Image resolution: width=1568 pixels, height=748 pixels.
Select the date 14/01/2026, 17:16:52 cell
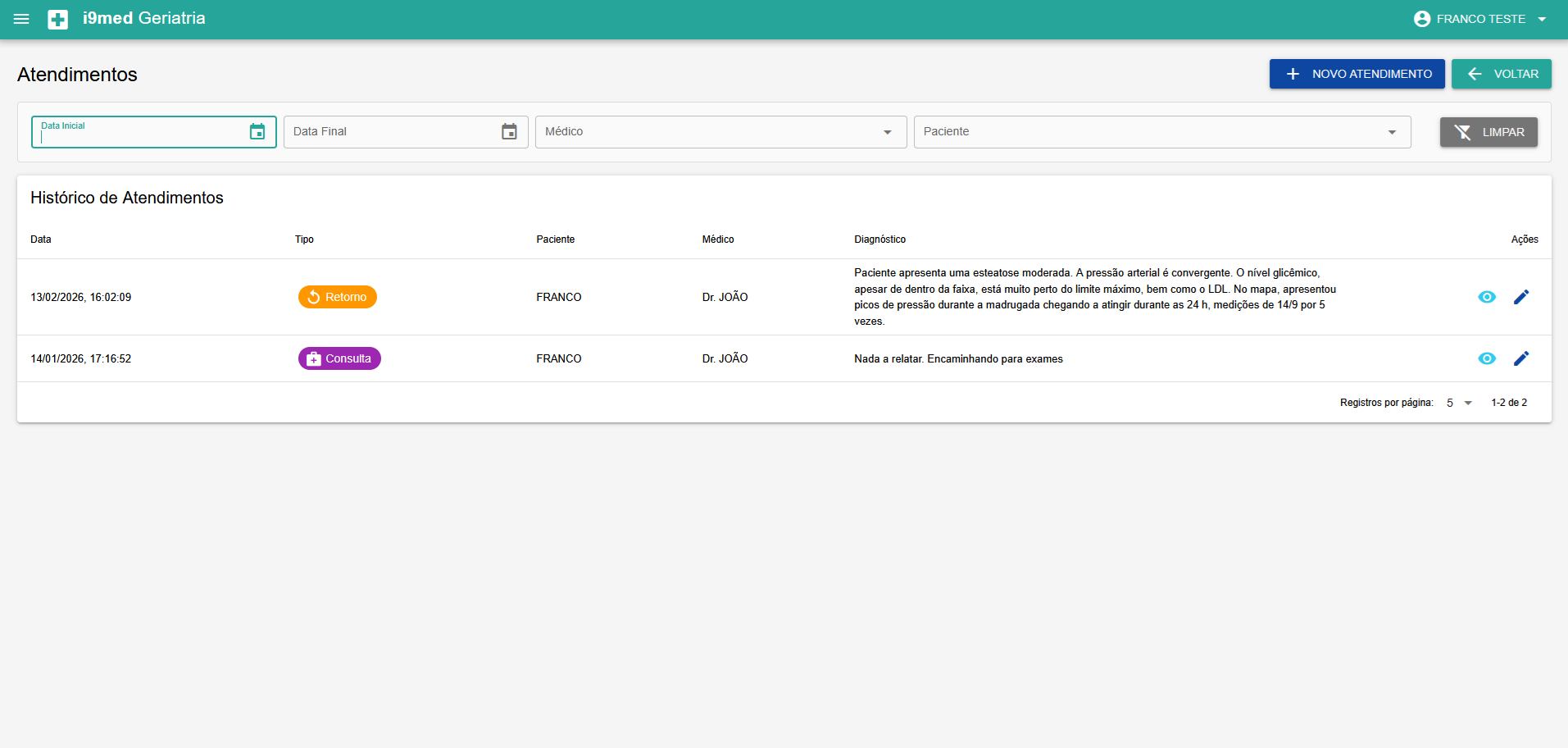tap(81, 358)
